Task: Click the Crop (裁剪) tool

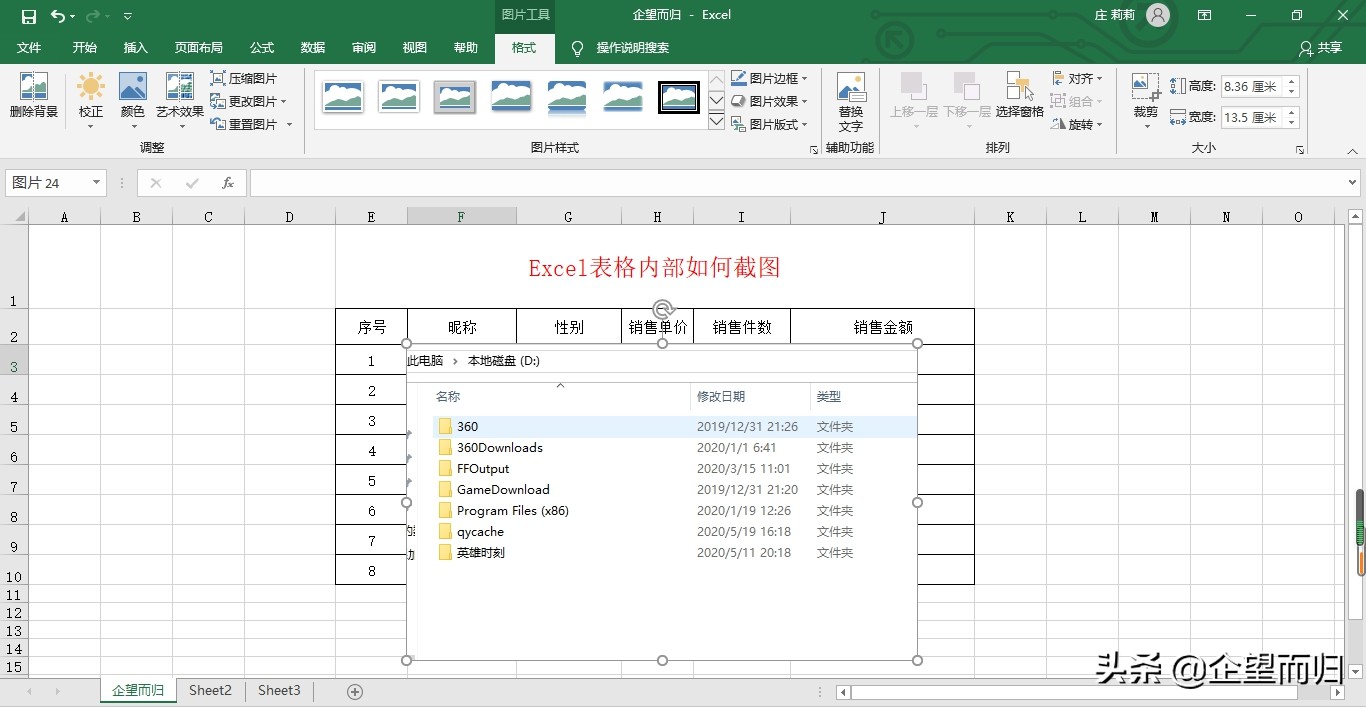Action: tap(1146, 100)
